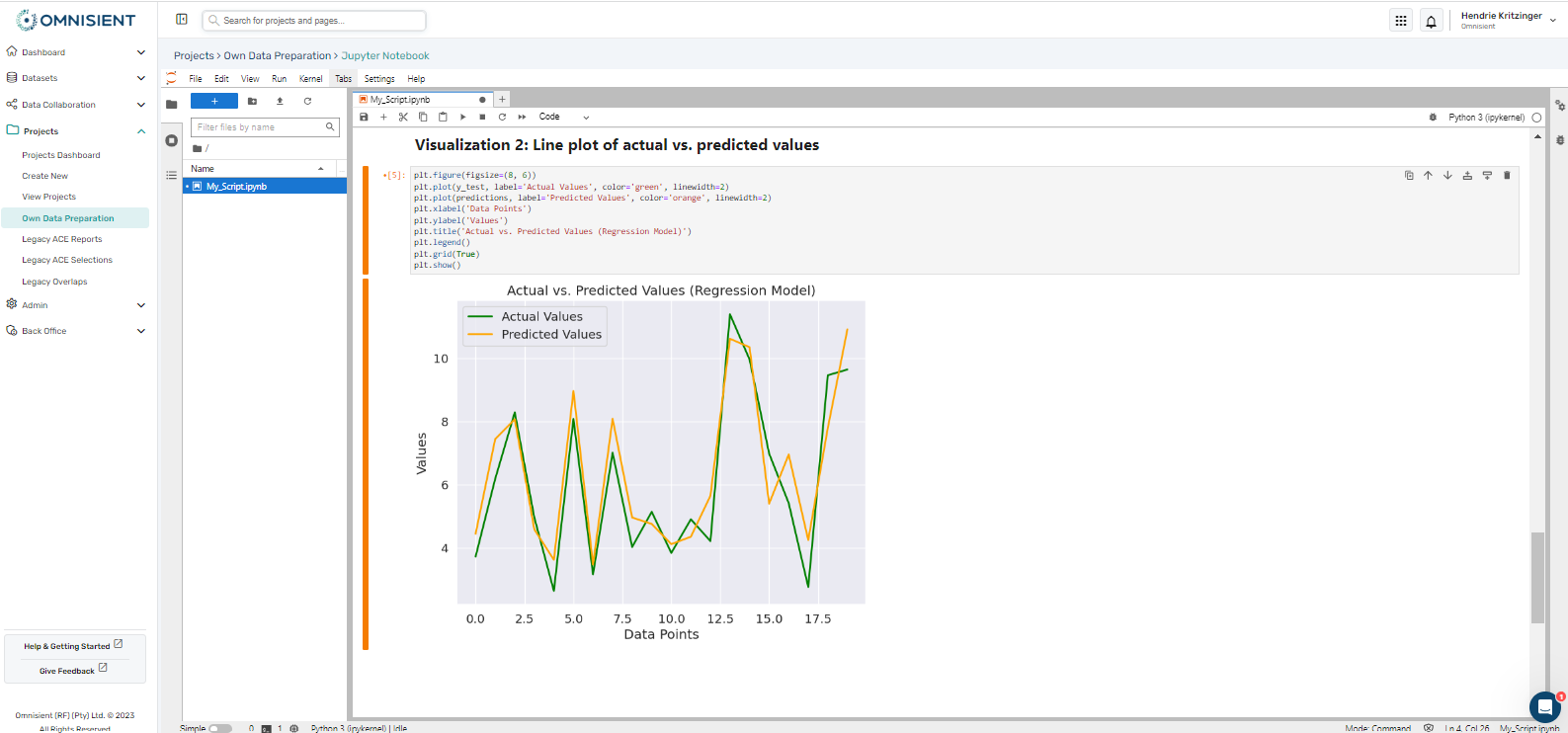Switch to the My_Script.ipynb notebook tab
1568x733 pixels.
423,100
